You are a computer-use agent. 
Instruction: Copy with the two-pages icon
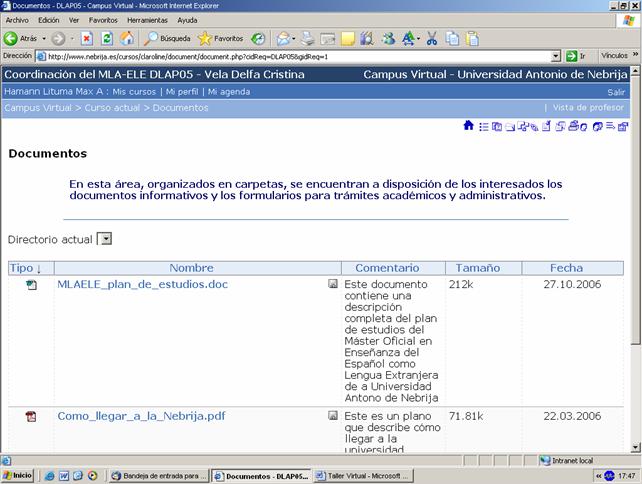tap(452, 39)
